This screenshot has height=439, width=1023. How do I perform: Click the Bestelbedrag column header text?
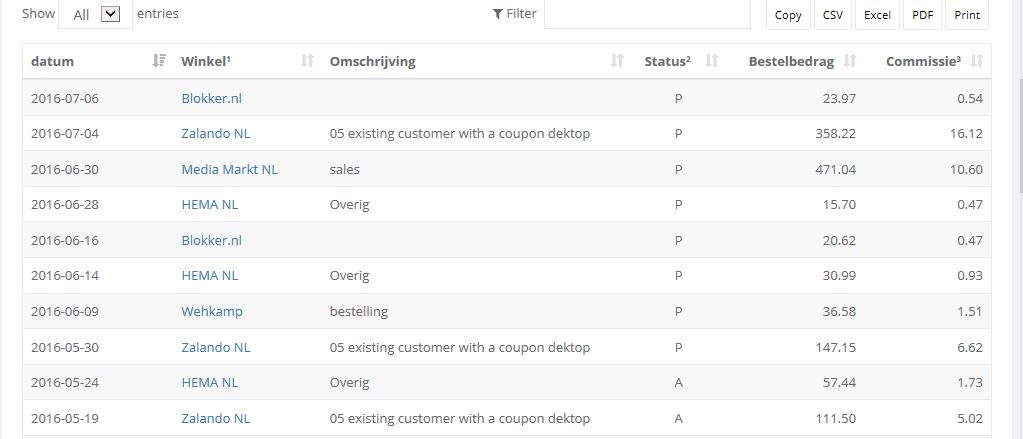pos(791,61)
